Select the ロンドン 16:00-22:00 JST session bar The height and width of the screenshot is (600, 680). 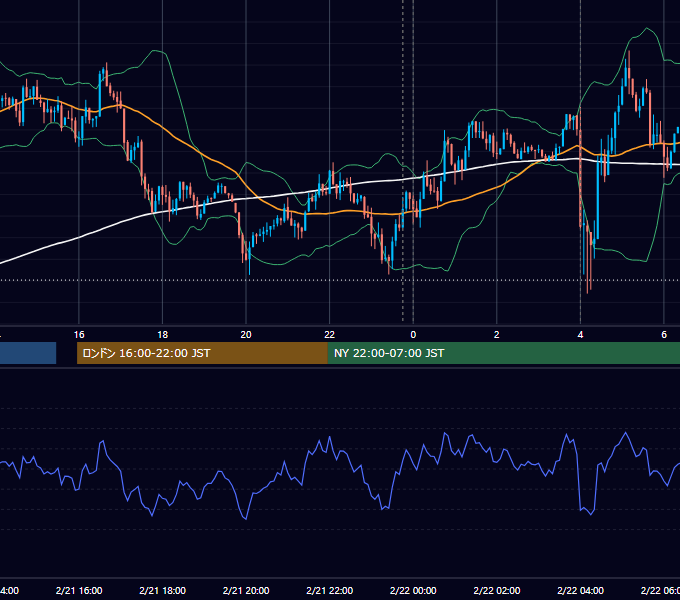pos(202,353)
